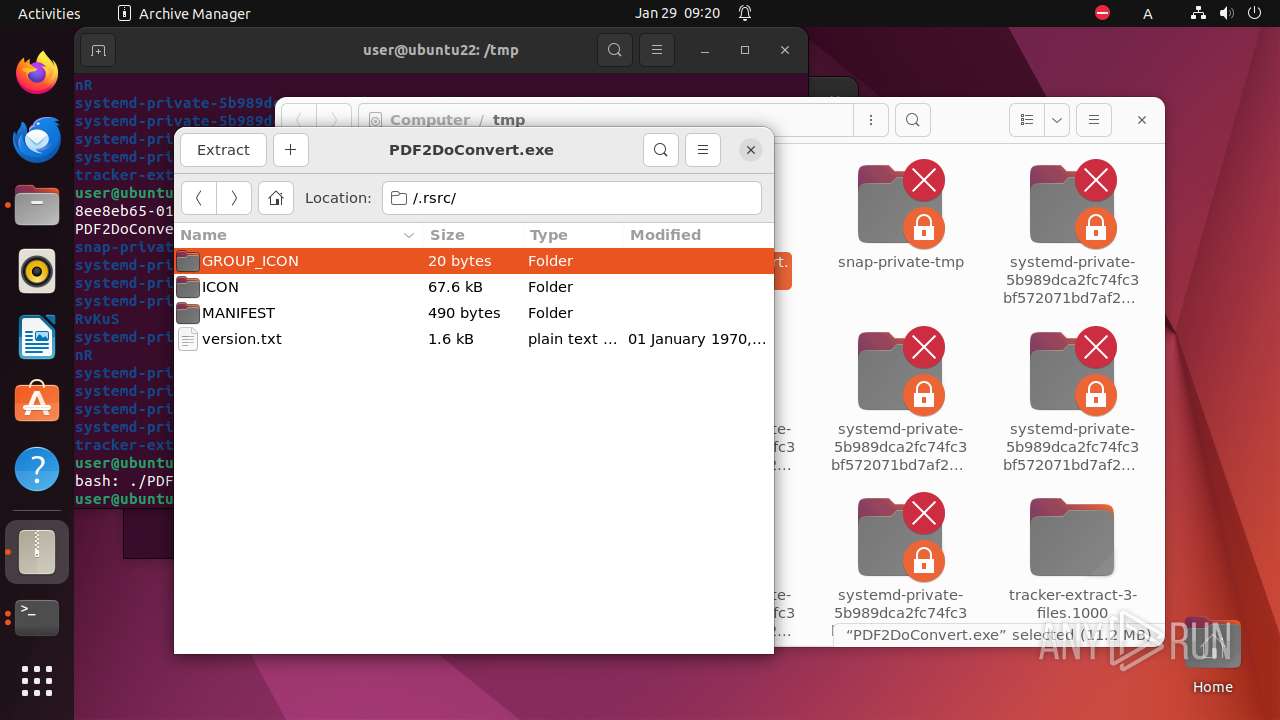This screenshot has width=1280, height=720.
Task: Open Ubuntu Software from the dock
Action: pos(37,402)
